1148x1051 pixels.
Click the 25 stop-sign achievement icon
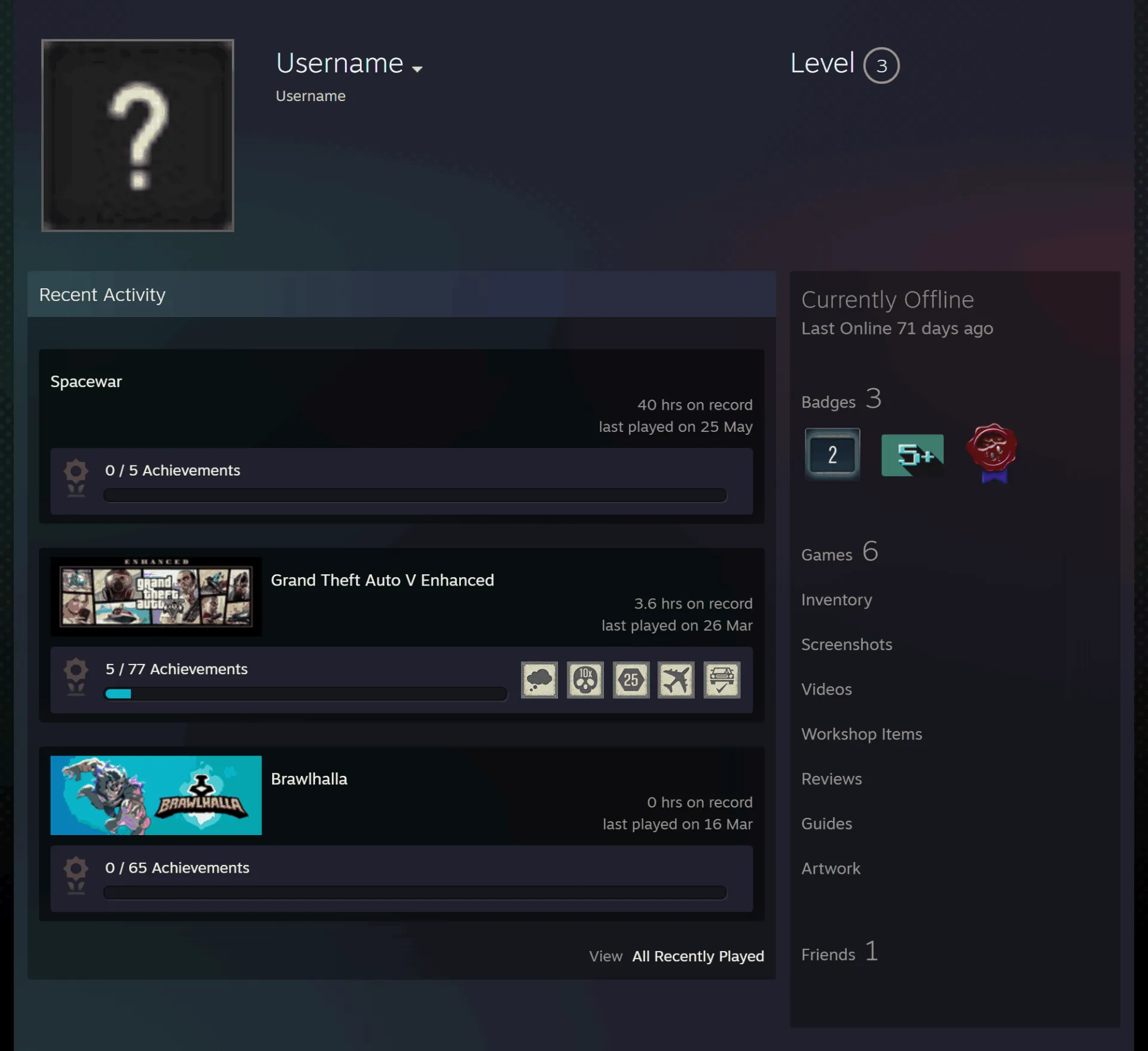(631, 680)
